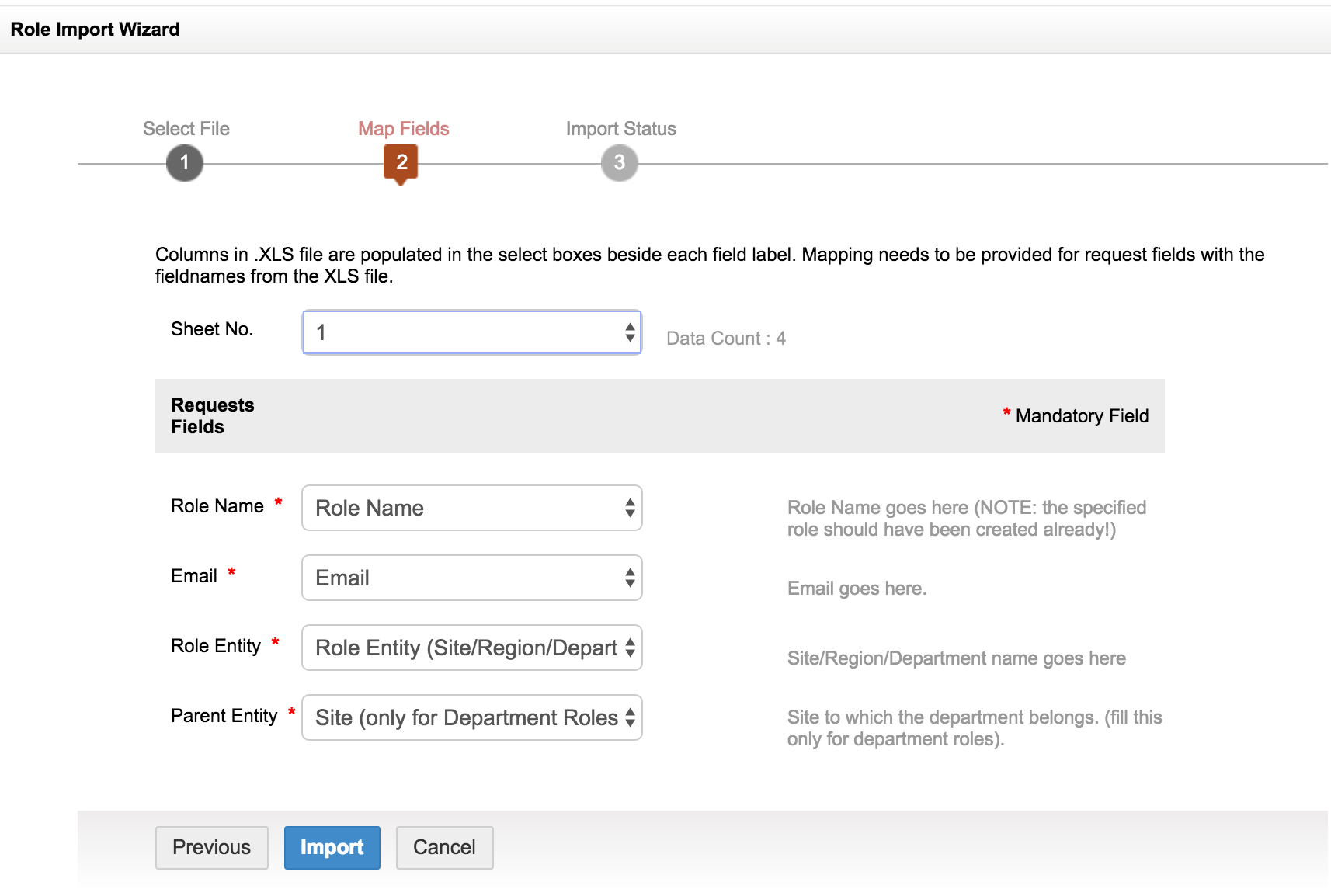The width and height of the screenshot is (1331, 896).
Task: Click the step 1 circle icon
Action: [185, 163]
